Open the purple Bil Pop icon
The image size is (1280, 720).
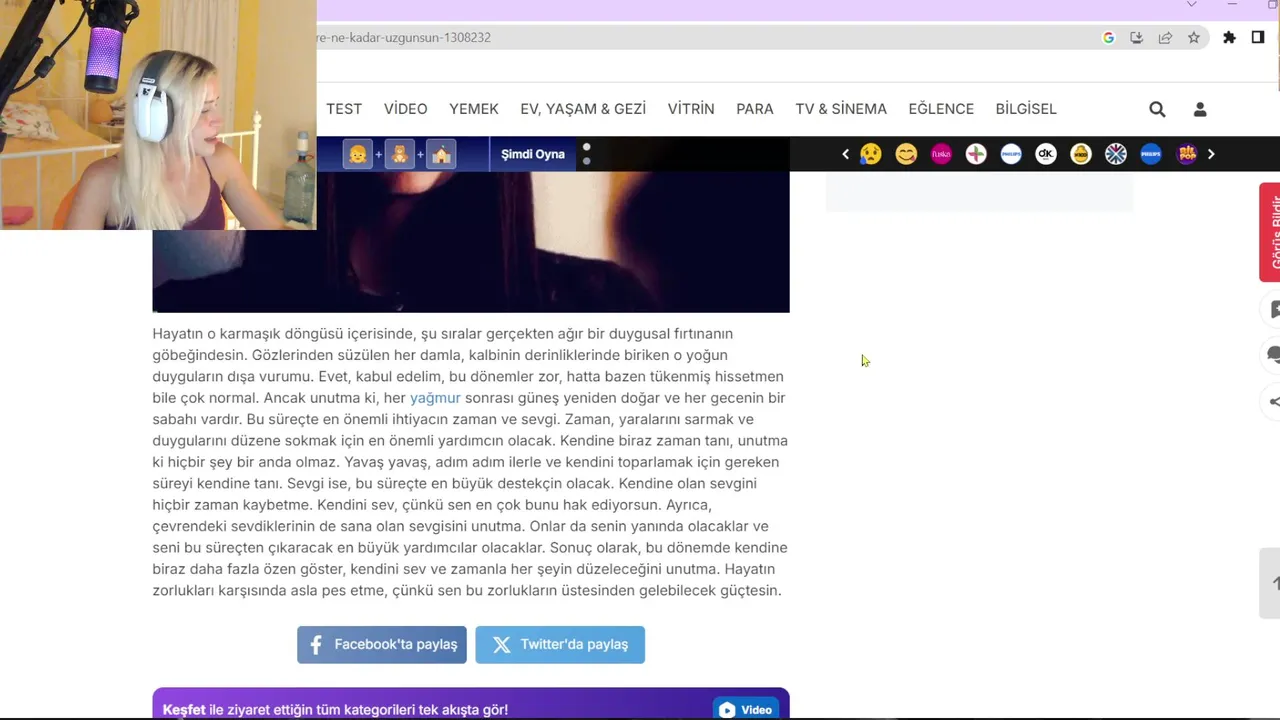click(x=1187, y=154)
